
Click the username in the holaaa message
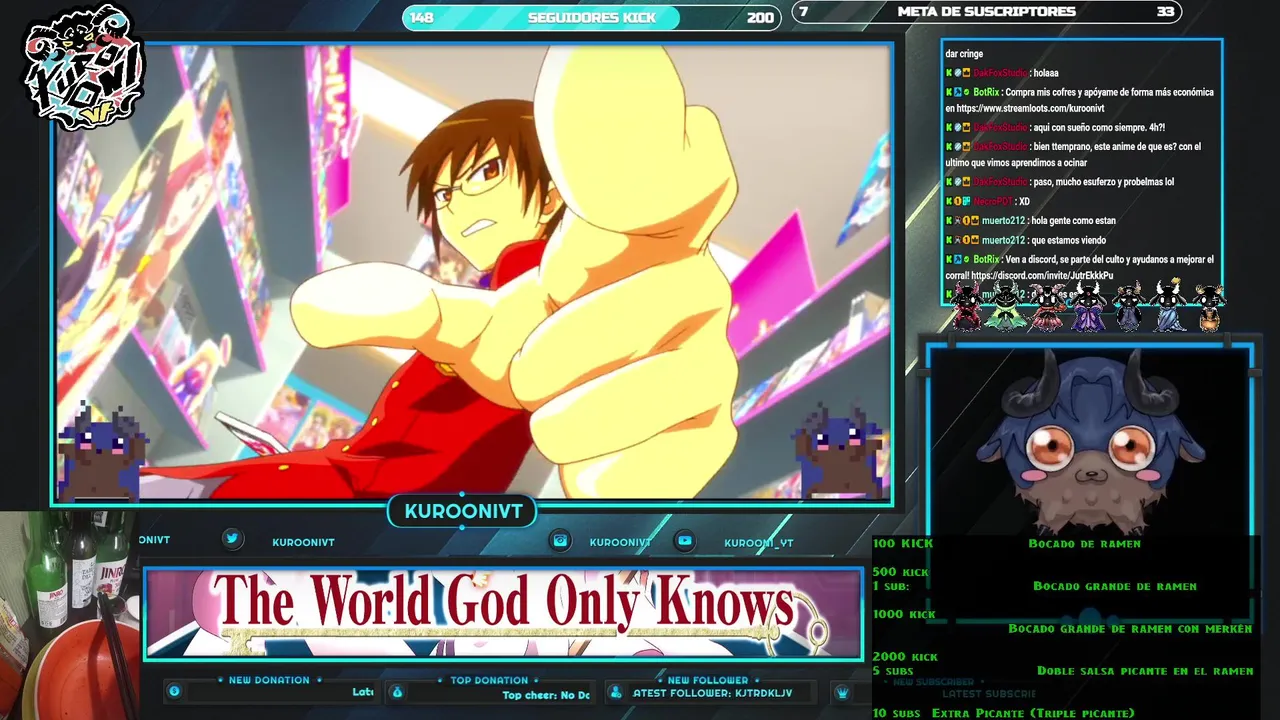tap(1000, 73)
